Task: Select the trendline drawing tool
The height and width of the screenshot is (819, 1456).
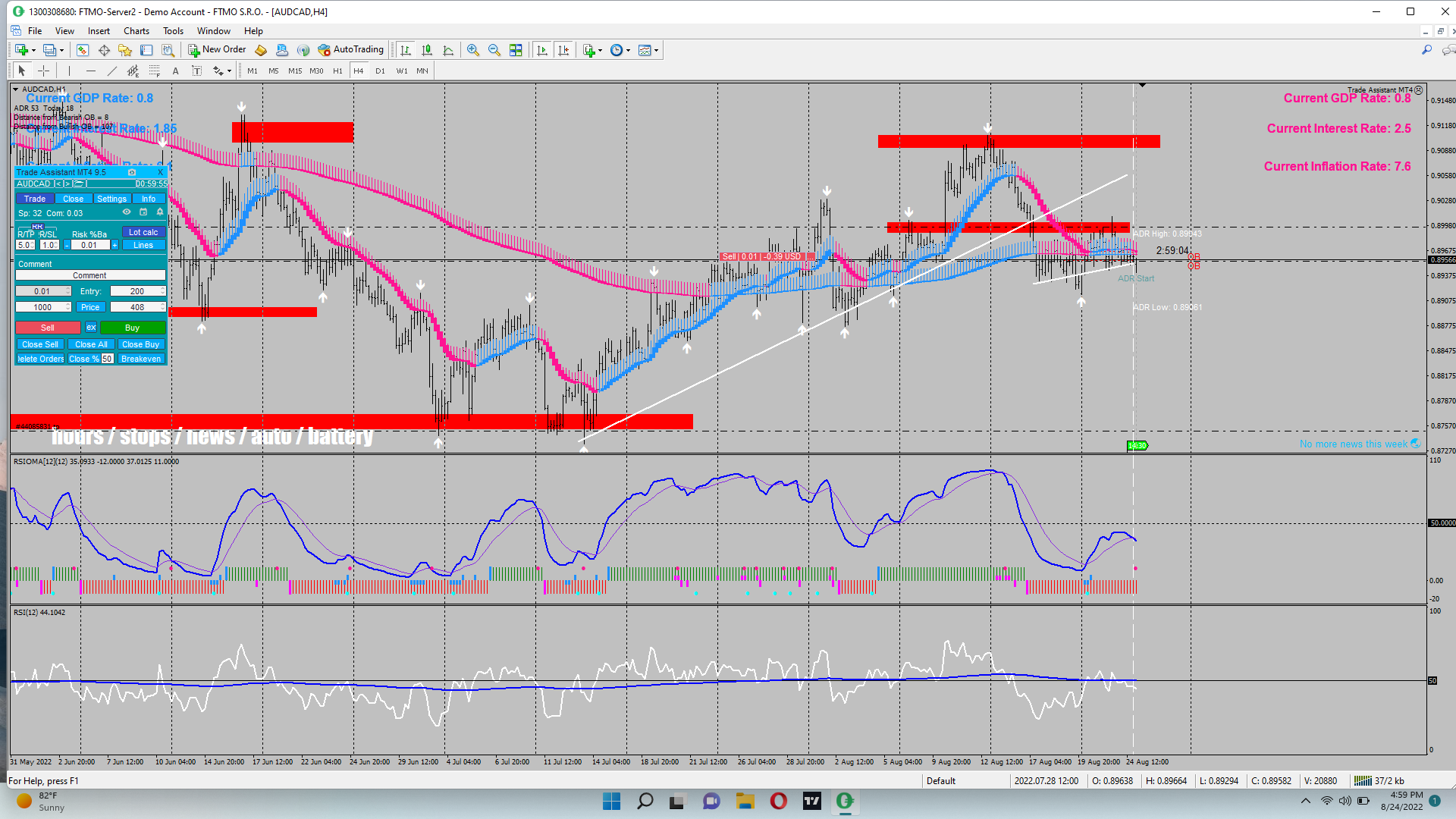Action: point(112,71)
